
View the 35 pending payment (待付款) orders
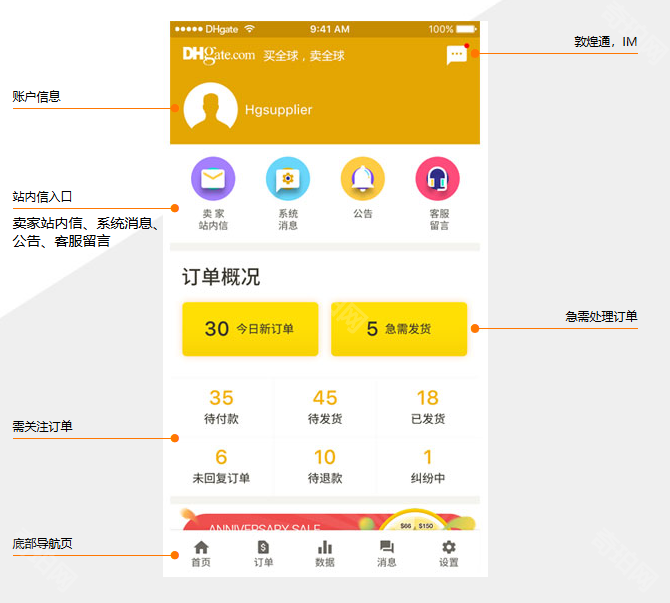tap(221, 407)
